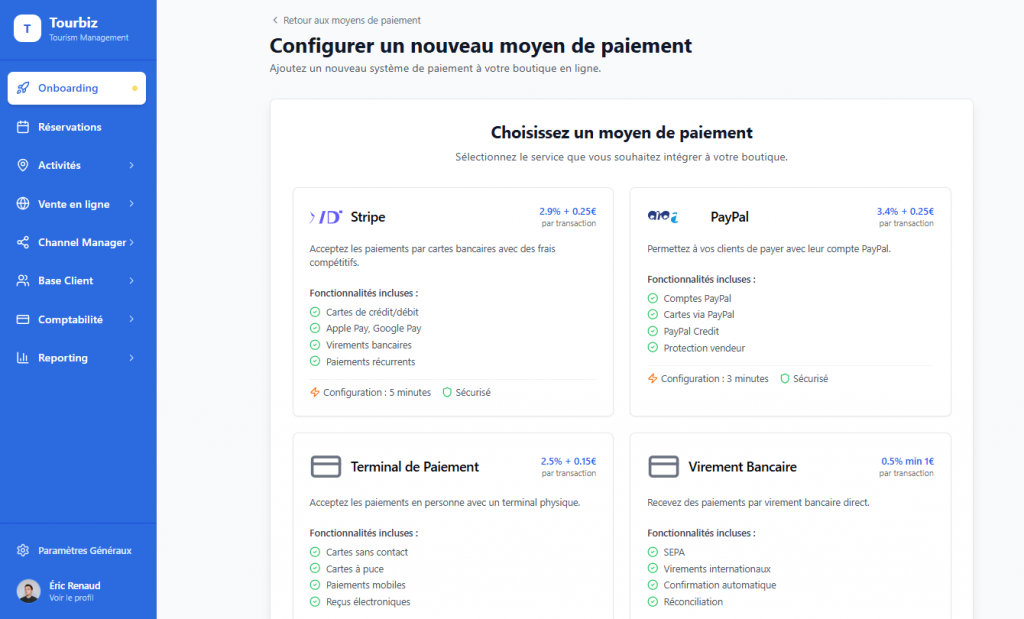Click the Stripe logo icon
This screenshot has width=1024, height=619.
(x=326, y=217)
